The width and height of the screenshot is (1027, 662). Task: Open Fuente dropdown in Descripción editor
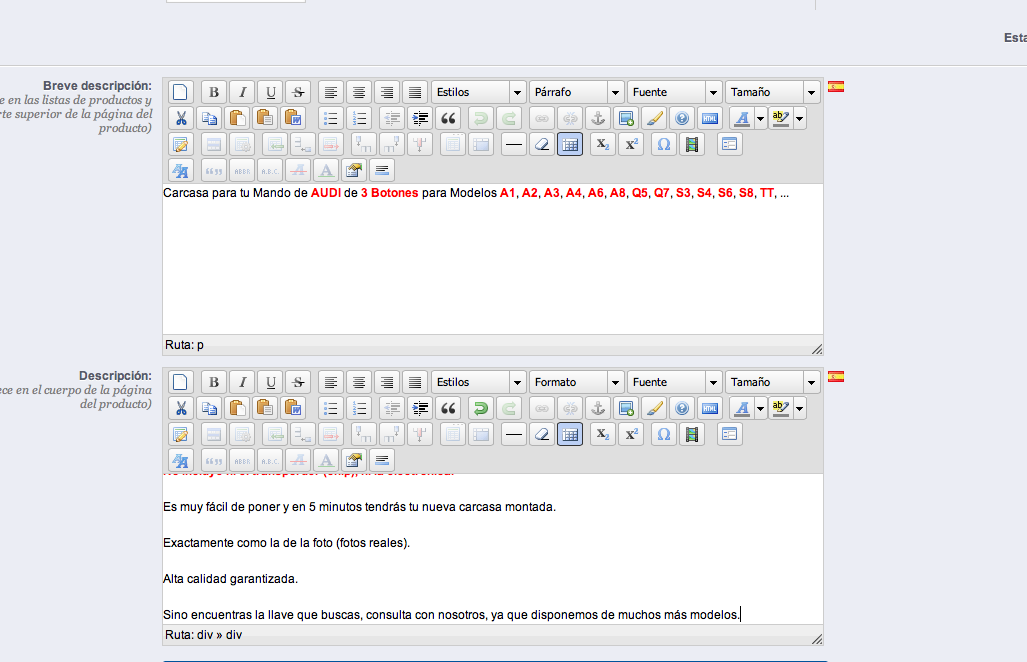tap(675, 382)
